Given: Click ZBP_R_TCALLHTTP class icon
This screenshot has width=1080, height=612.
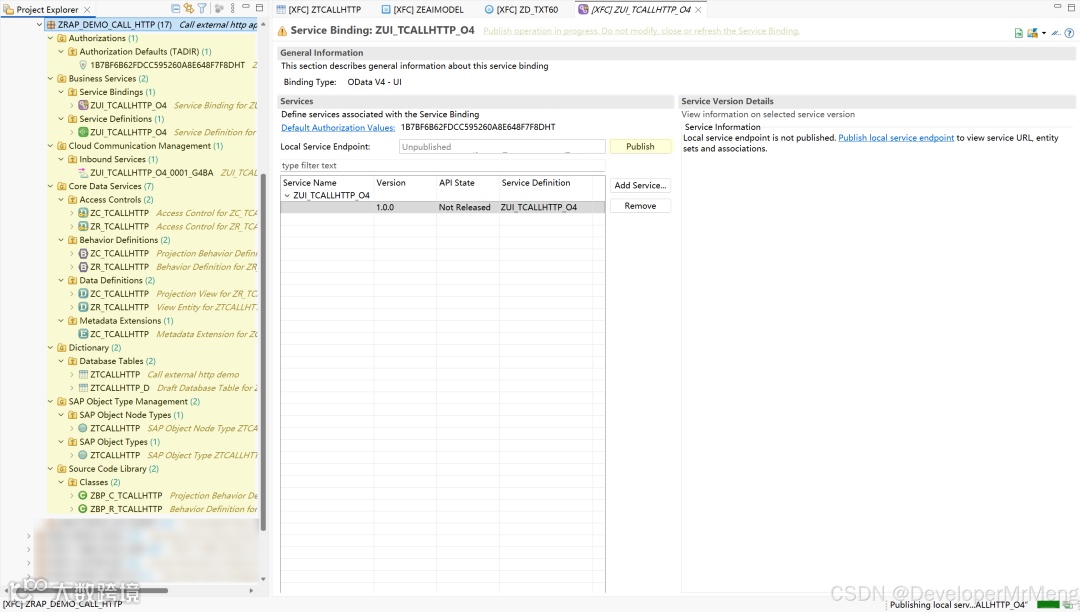Looking at the screenshot, I should tap(83, 509).
